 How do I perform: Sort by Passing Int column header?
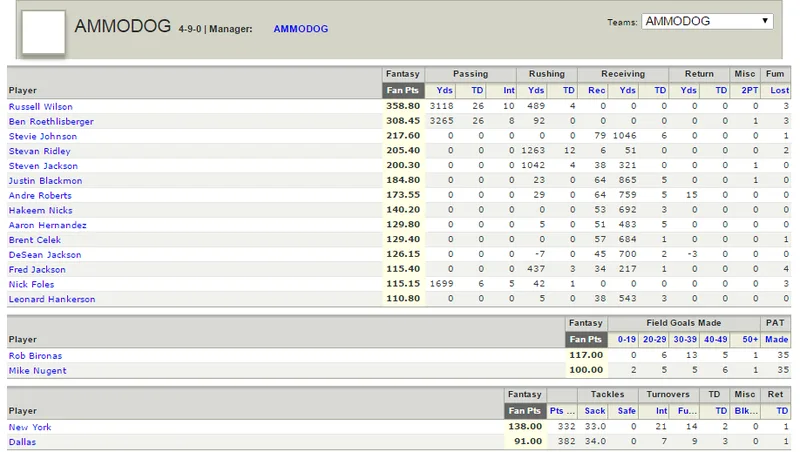509,90
